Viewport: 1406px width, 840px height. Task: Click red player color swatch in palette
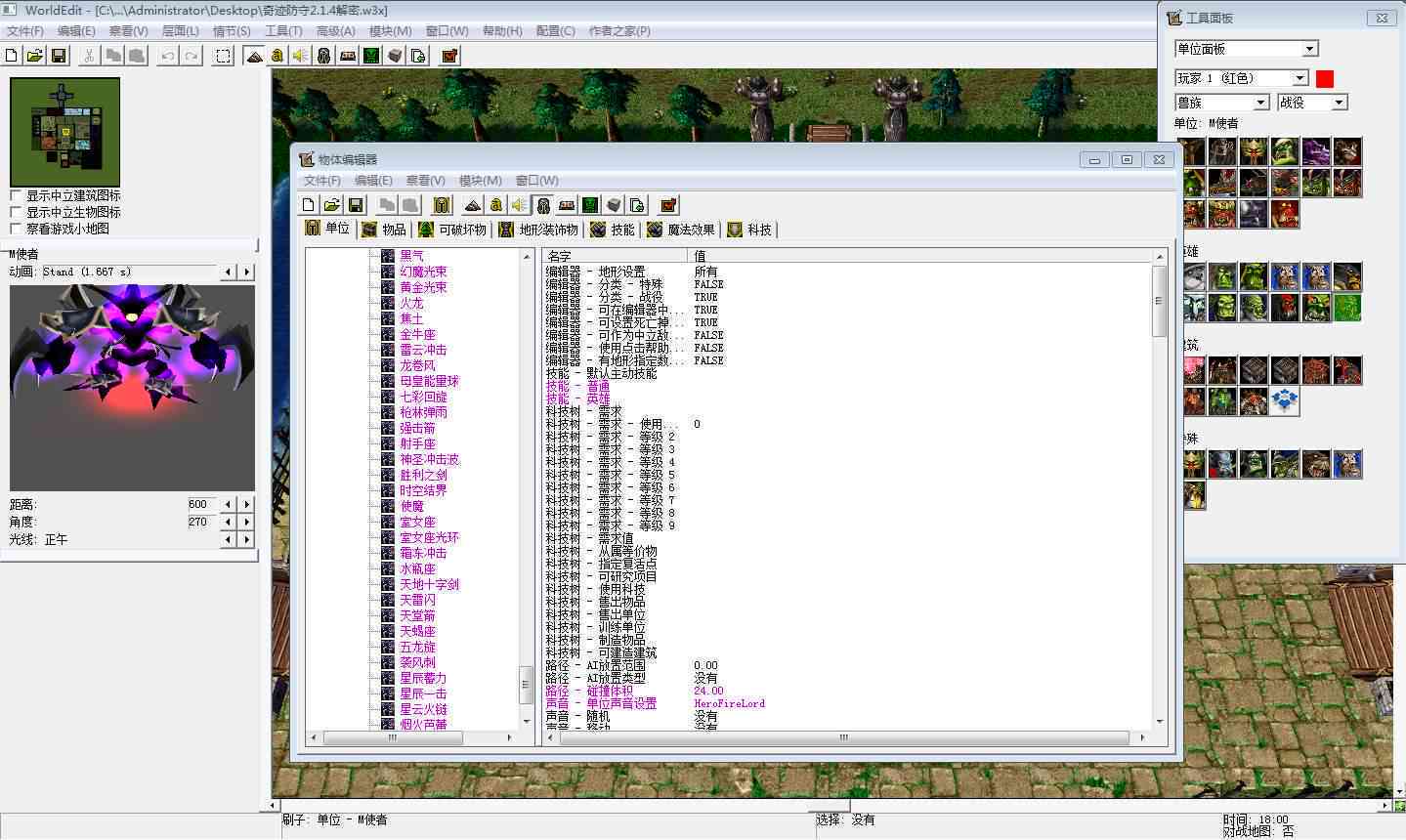1325,78
